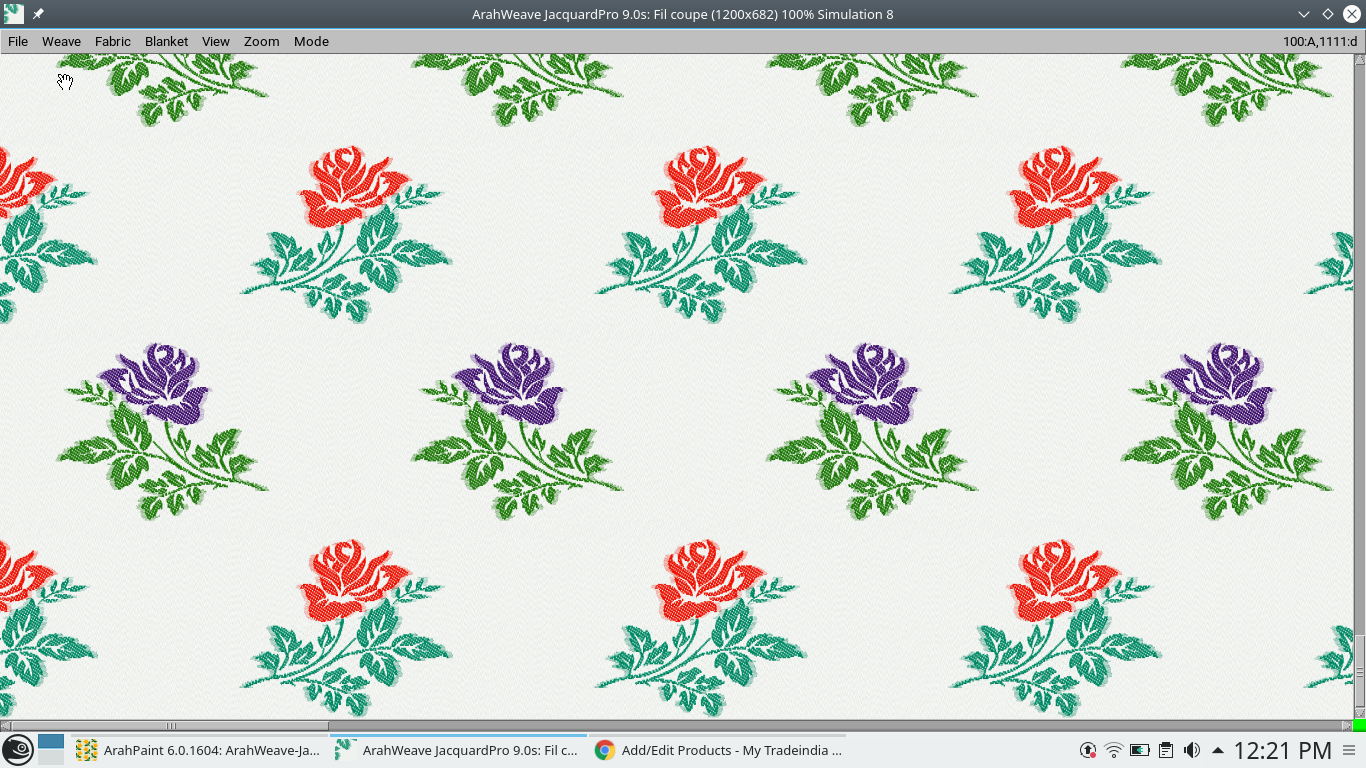Open the Zoom menu

[261, 41]
